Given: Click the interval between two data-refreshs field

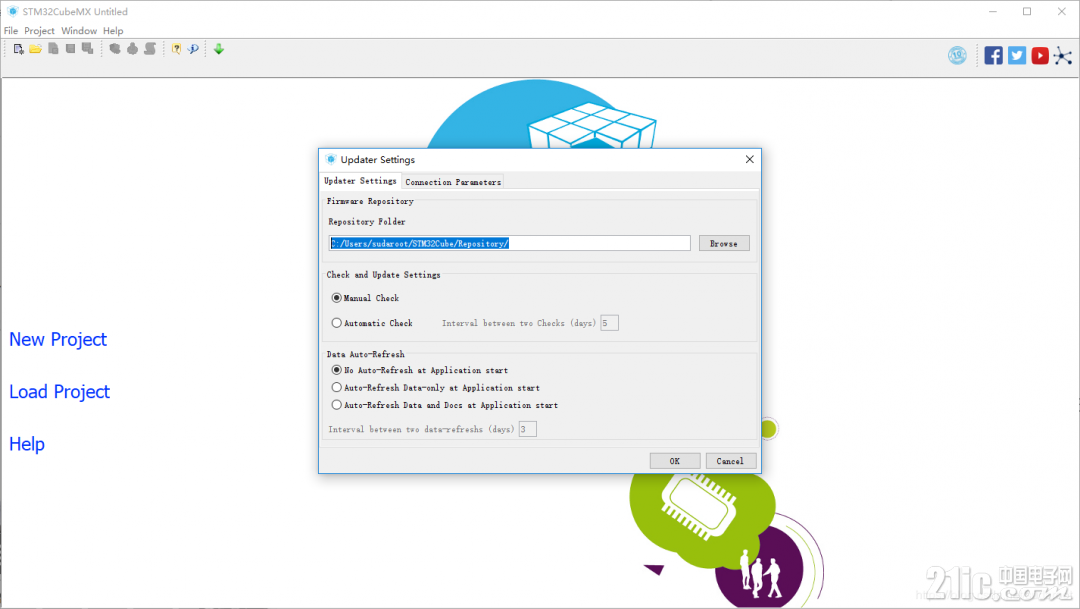Looking at the screenshot, I should coord(528,429).
